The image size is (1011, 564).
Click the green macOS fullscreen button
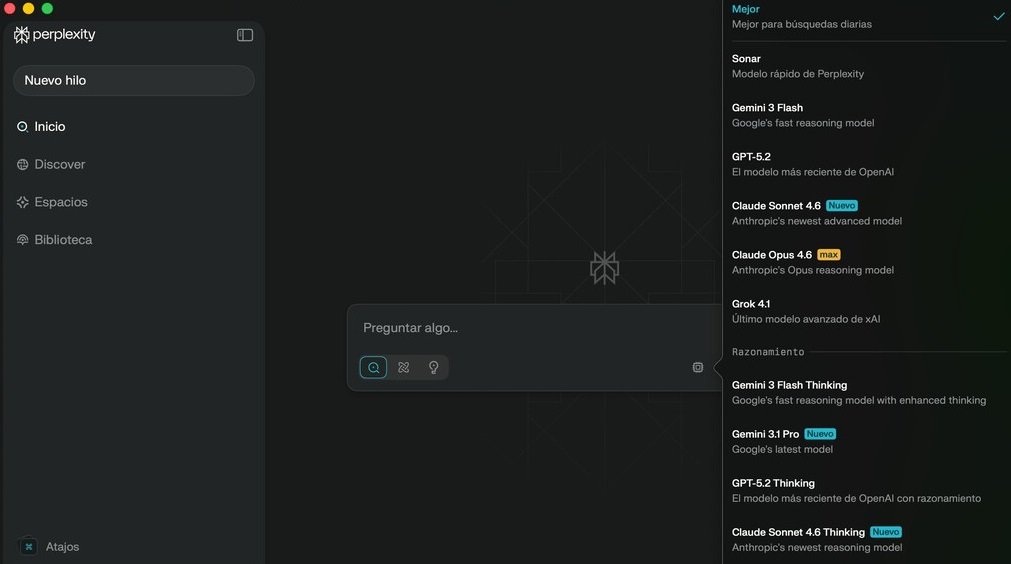[47, 8]
